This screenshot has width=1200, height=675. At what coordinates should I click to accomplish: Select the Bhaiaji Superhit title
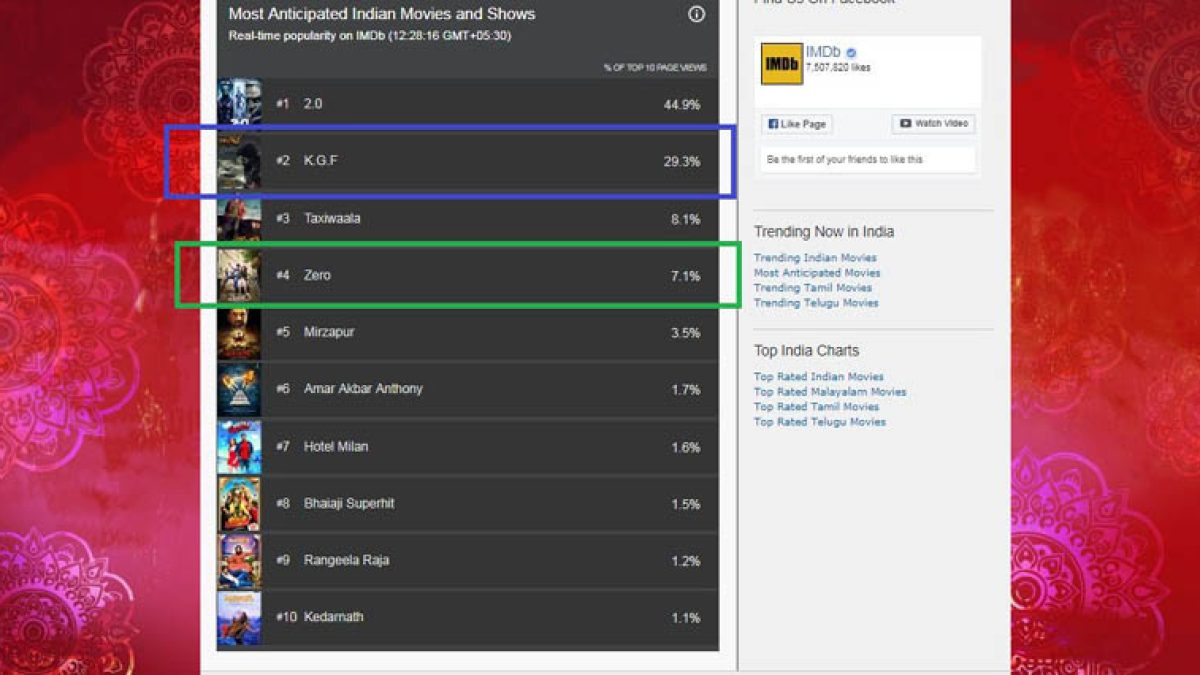click(349, 504)
